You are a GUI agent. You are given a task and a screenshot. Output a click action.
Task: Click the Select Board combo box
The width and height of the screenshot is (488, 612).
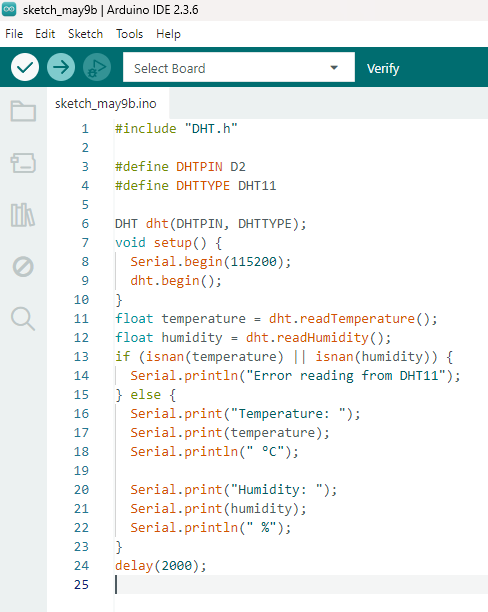point(239,67)
